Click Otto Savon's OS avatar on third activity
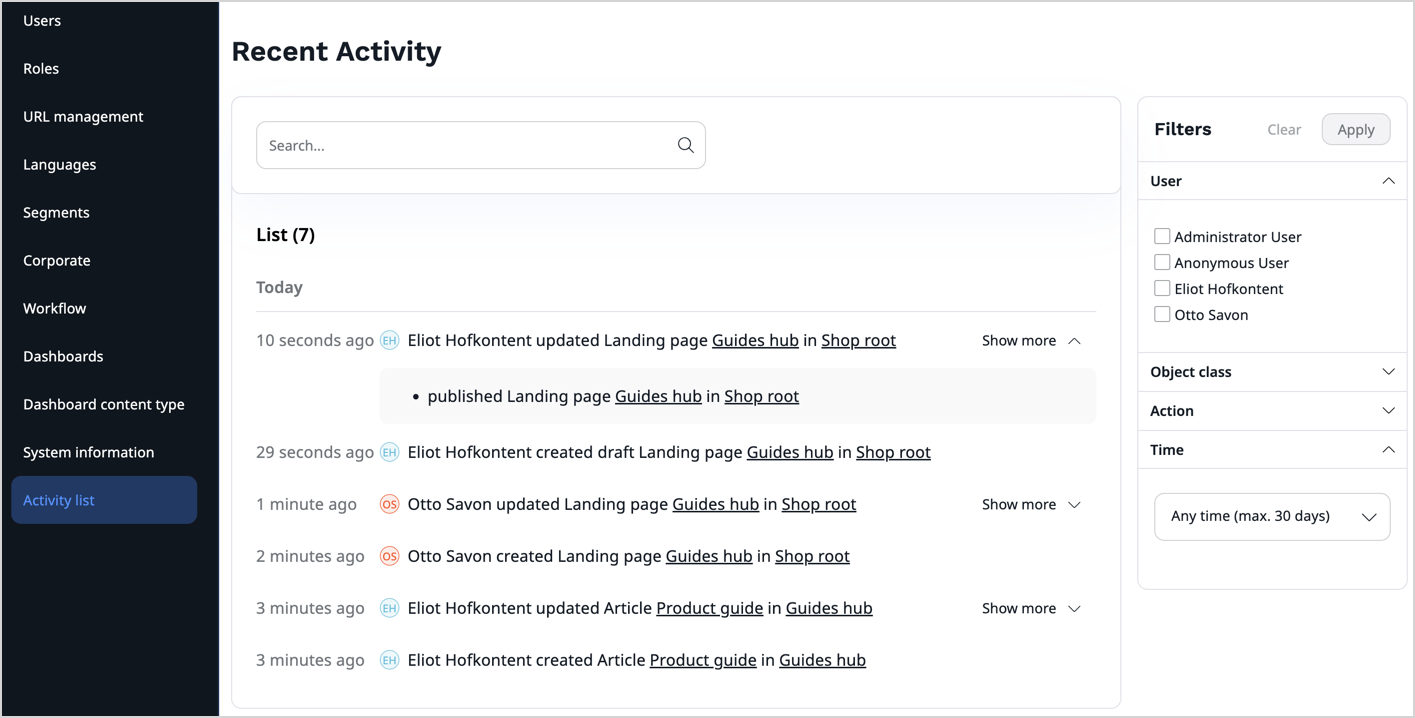Viewport: 1415px width, 718px height. pyautogui.click(x=389, y=504)
